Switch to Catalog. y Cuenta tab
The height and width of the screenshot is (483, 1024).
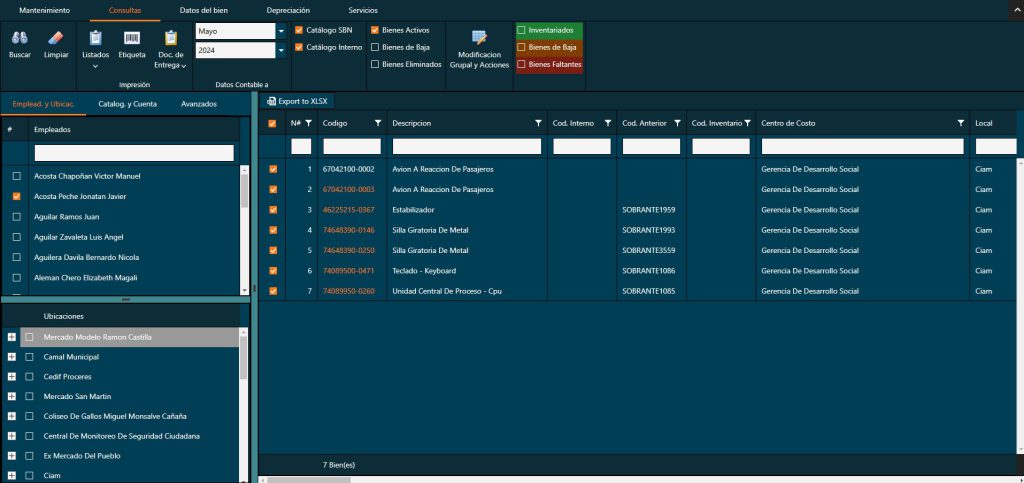(127, 104)
